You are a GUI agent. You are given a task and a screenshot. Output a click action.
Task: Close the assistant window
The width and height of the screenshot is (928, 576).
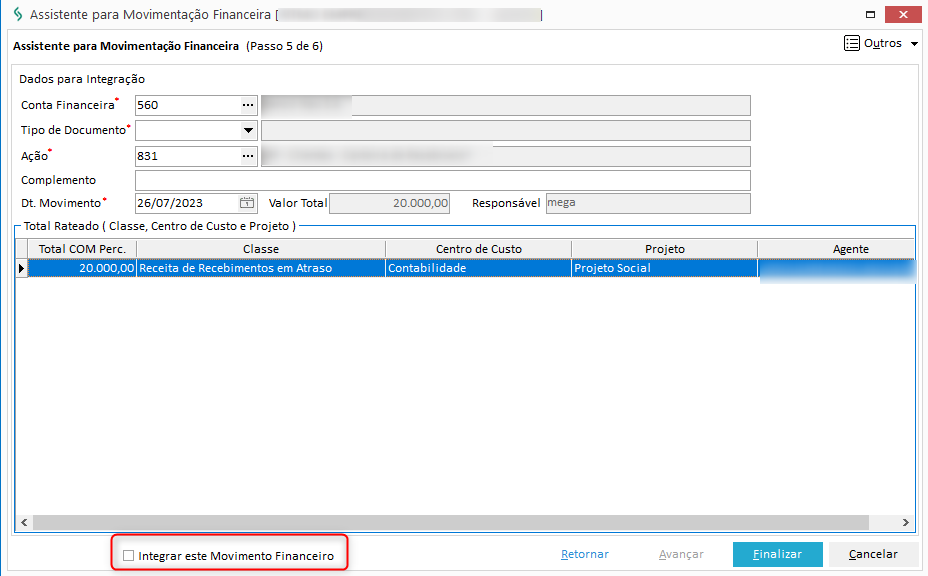(x=905, y=15)
